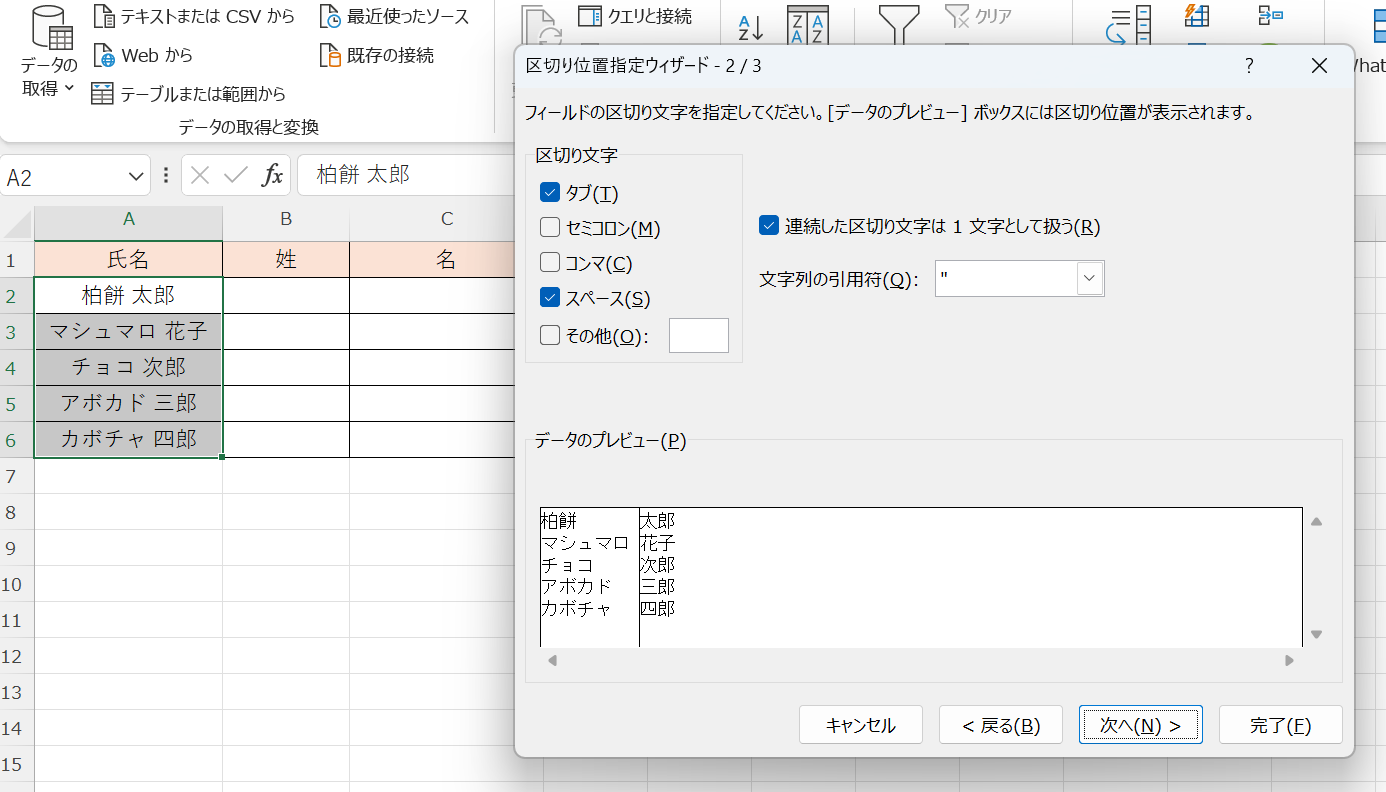Click the insert function fx icon
The height and width of the screenshot is (792, 1386).
(x=272, y=176)
